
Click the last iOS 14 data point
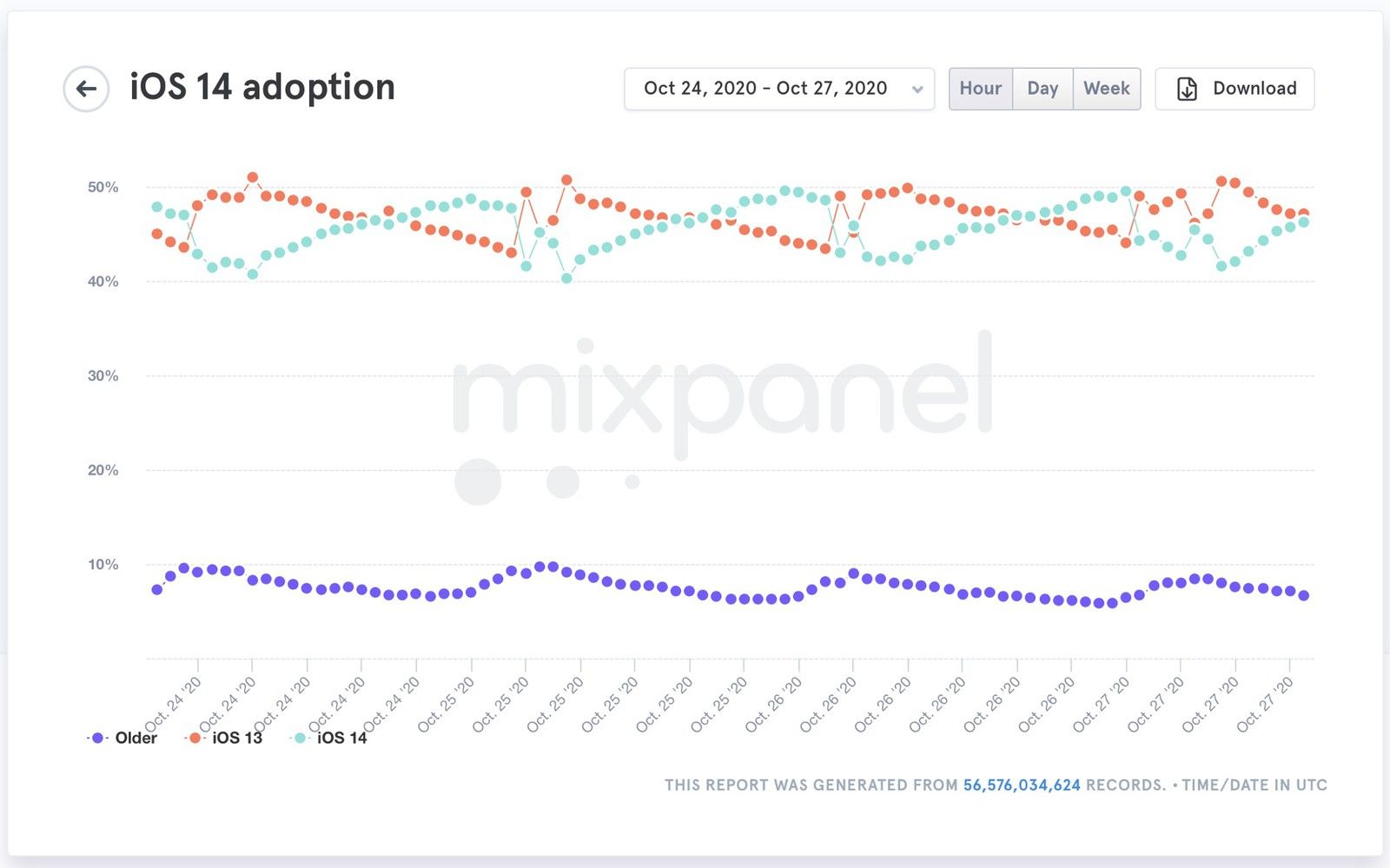(1303, 222)
